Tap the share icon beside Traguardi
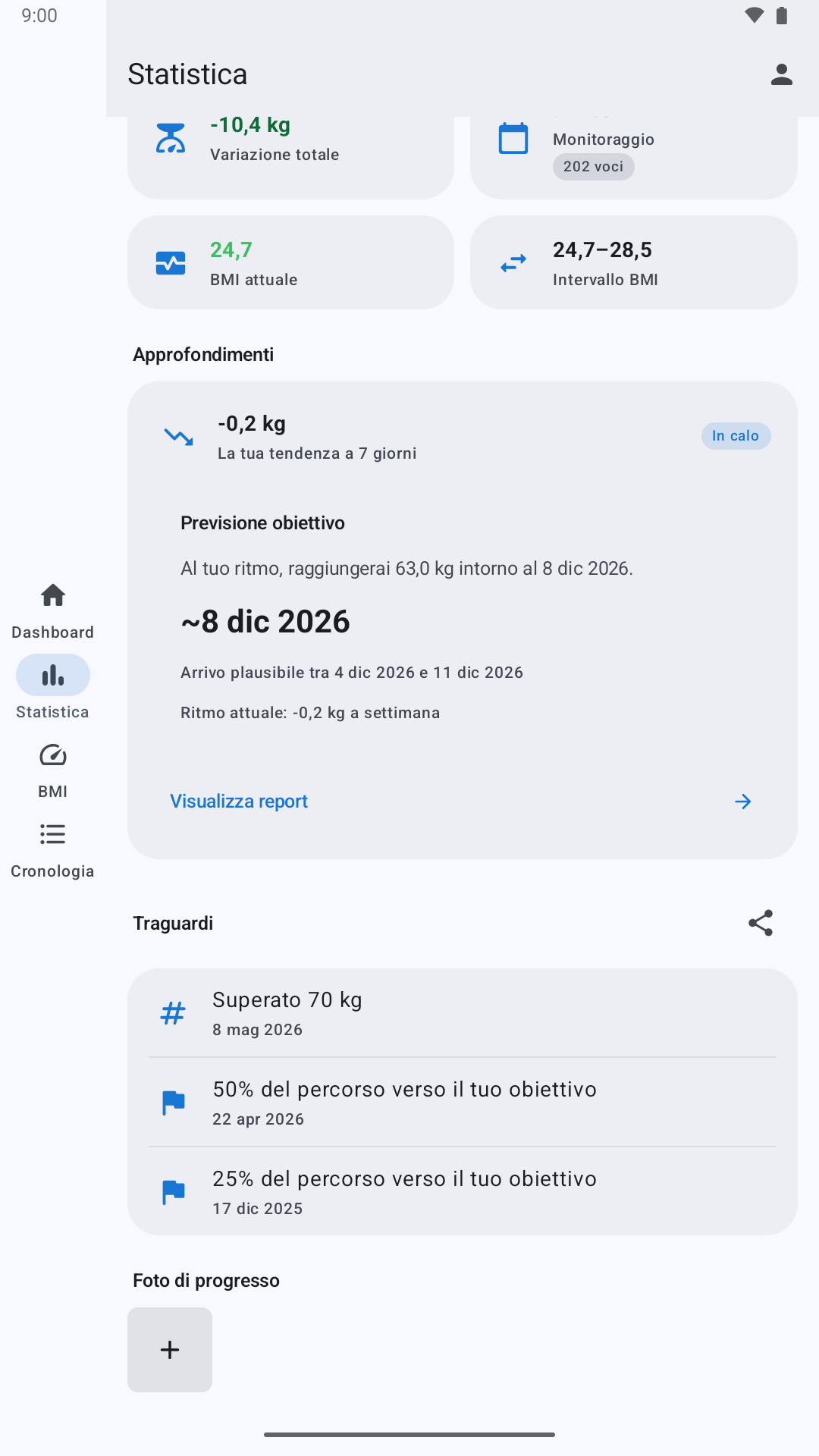This screenshot has width=819, height=1456. tap(761, 923)
